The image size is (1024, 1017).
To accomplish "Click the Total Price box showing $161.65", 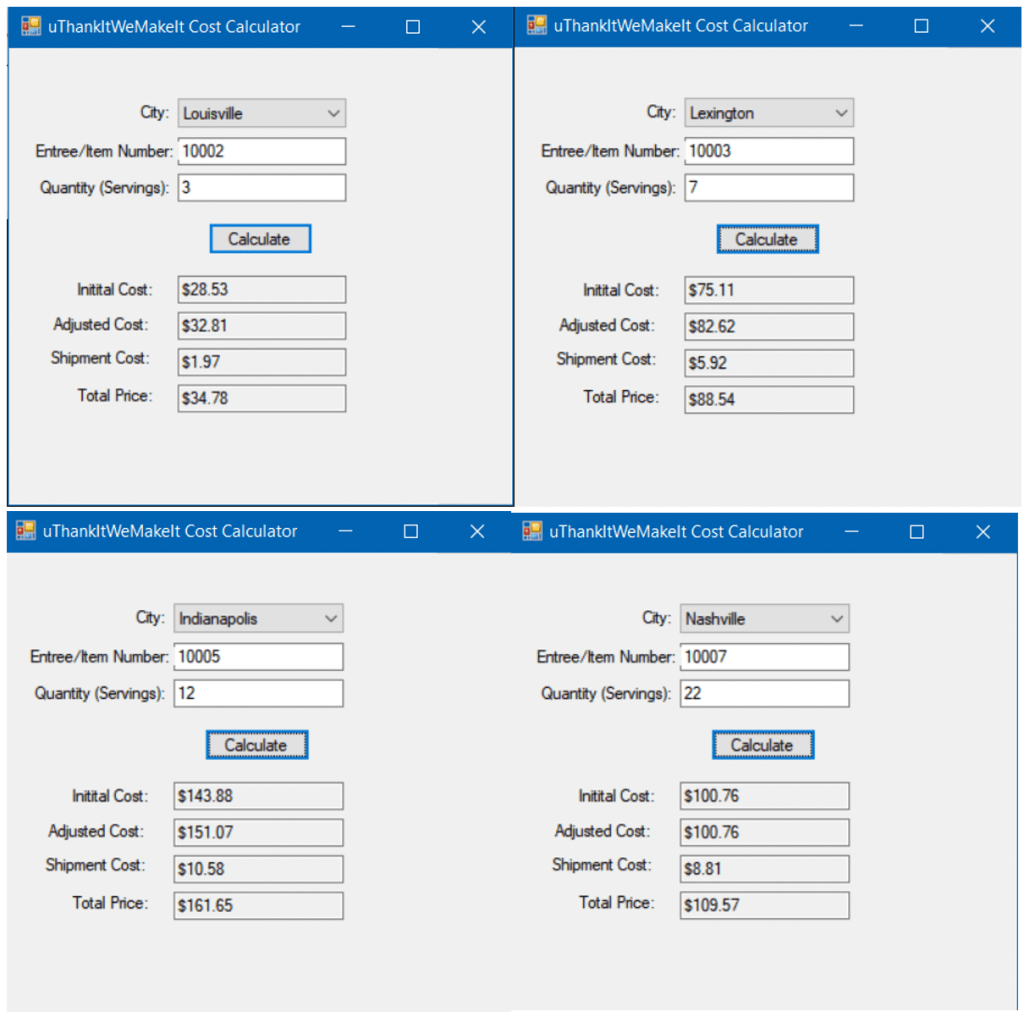I will 258,906.
